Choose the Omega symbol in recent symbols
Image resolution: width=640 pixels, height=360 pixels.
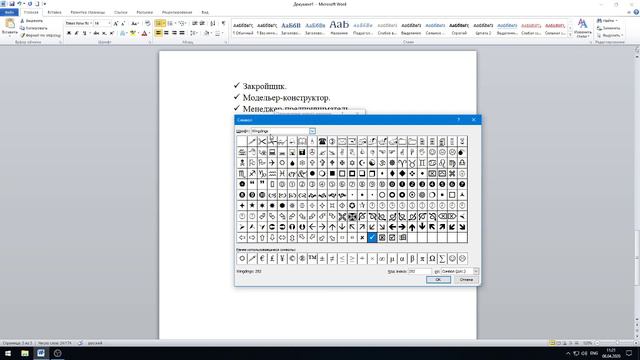point(432,258)
